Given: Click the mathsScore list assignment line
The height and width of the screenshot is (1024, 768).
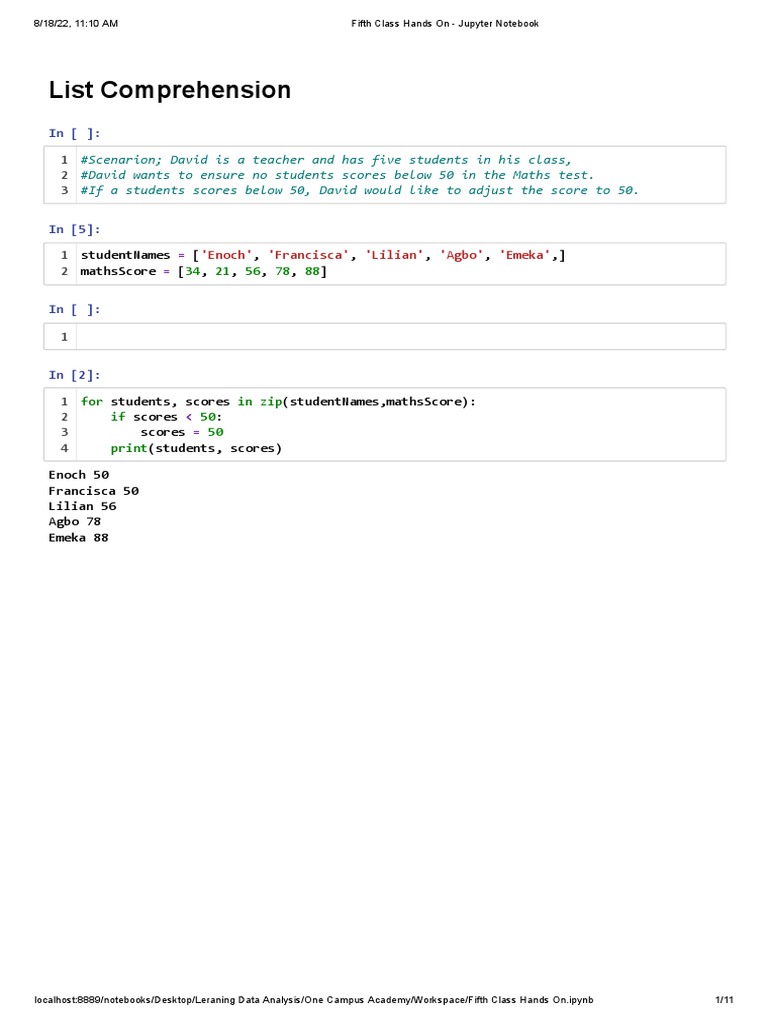Looking at the screenshot, I should point(204,271).
